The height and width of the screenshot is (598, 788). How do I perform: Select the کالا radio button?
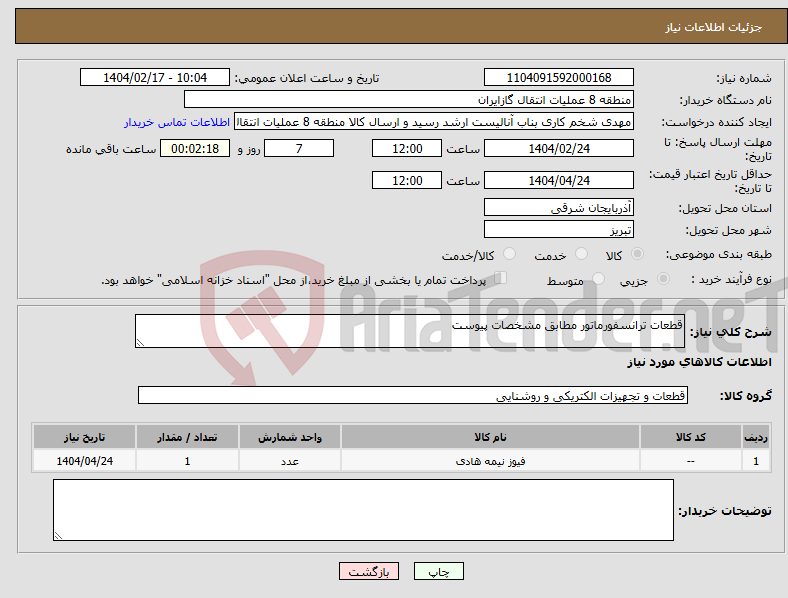pos(637,254)
